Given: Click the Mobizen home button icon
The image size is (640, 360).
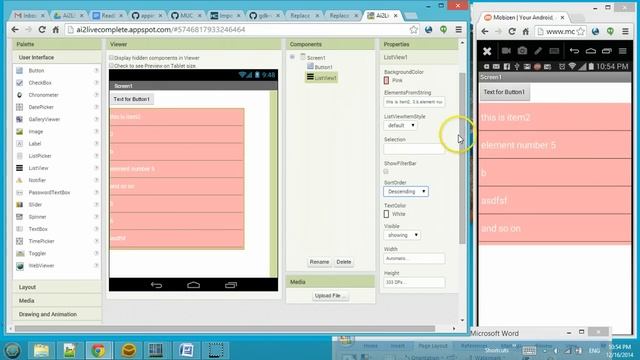Looking at the screenshot, I should [591, 51].
